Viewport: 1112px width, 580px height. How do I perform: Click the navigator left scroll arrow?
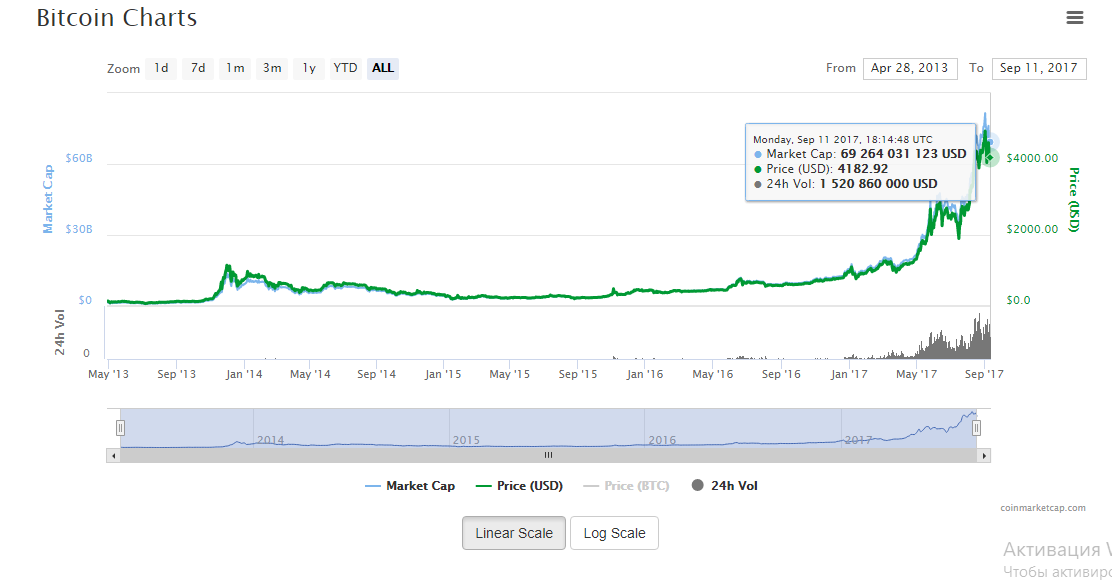(x=112, y=455)
